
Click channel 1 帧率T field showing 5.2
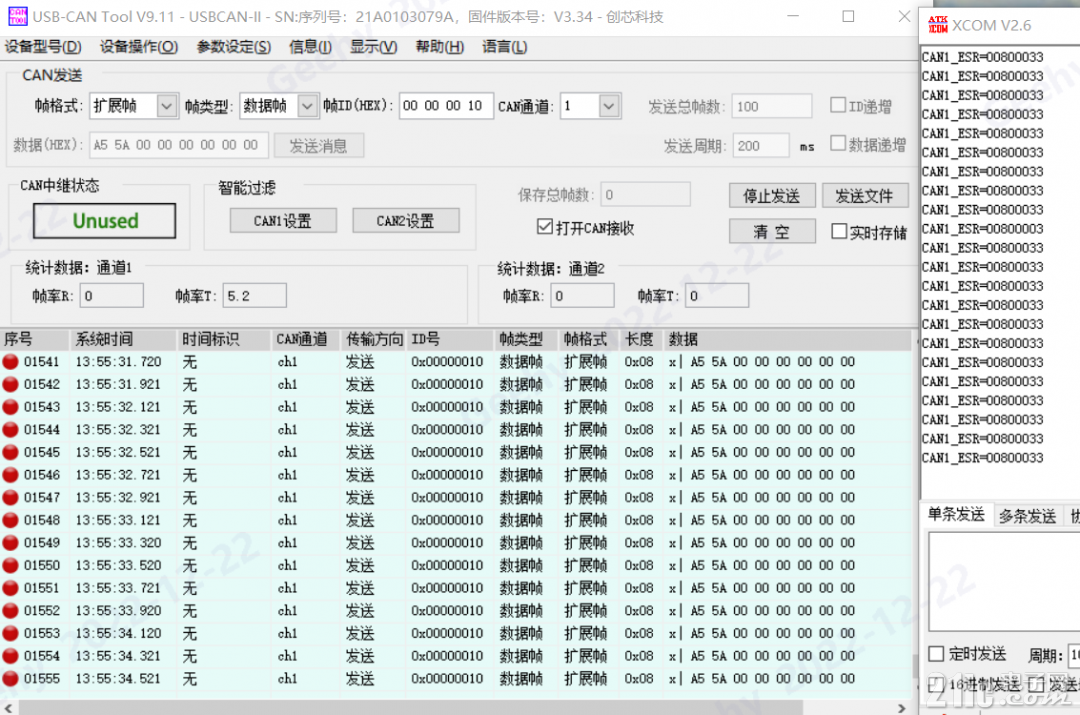click(254, 296)
